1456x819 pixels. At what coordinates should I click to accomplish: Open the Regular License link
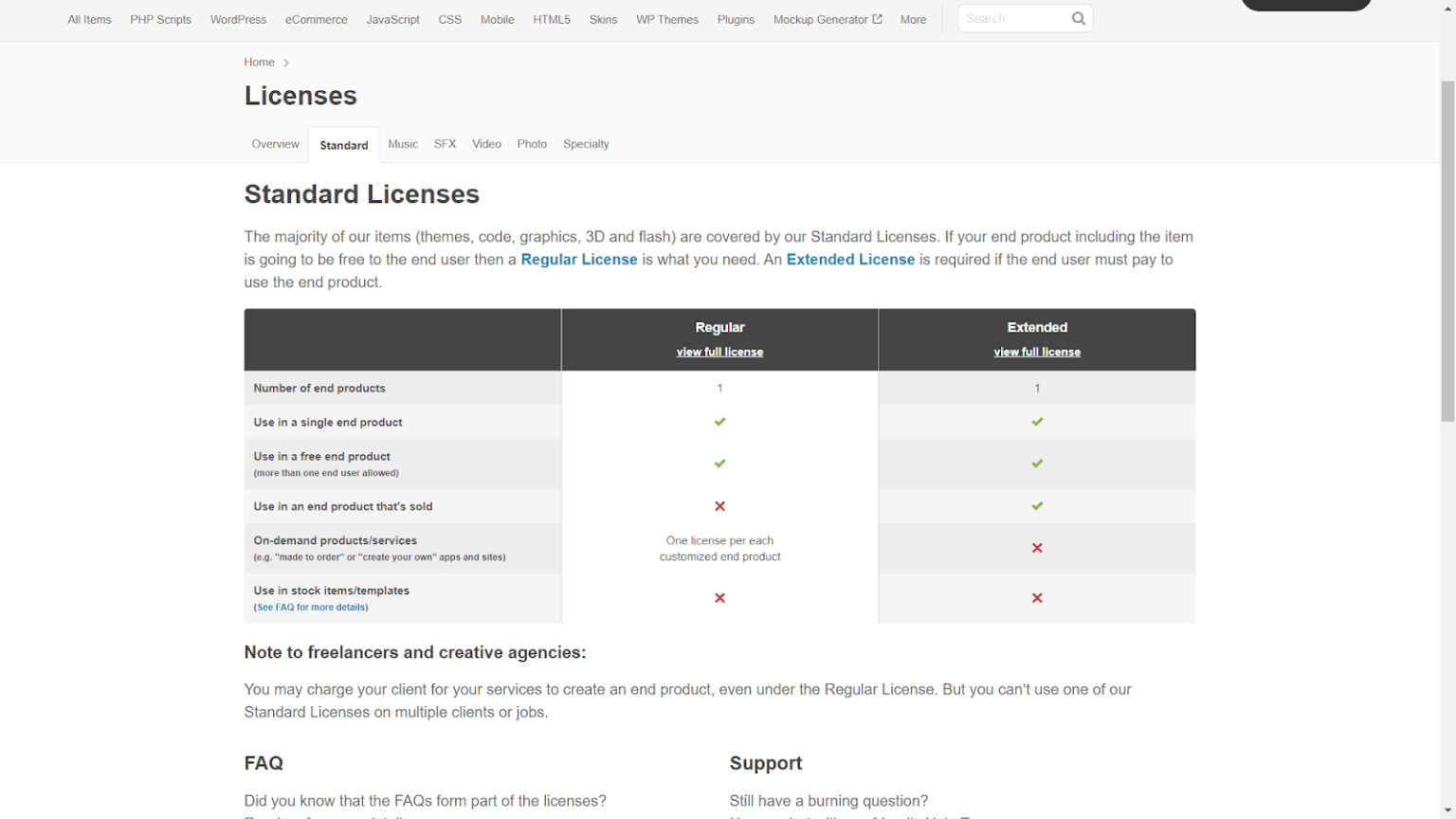pyautogui.click(x=578, y=259)
